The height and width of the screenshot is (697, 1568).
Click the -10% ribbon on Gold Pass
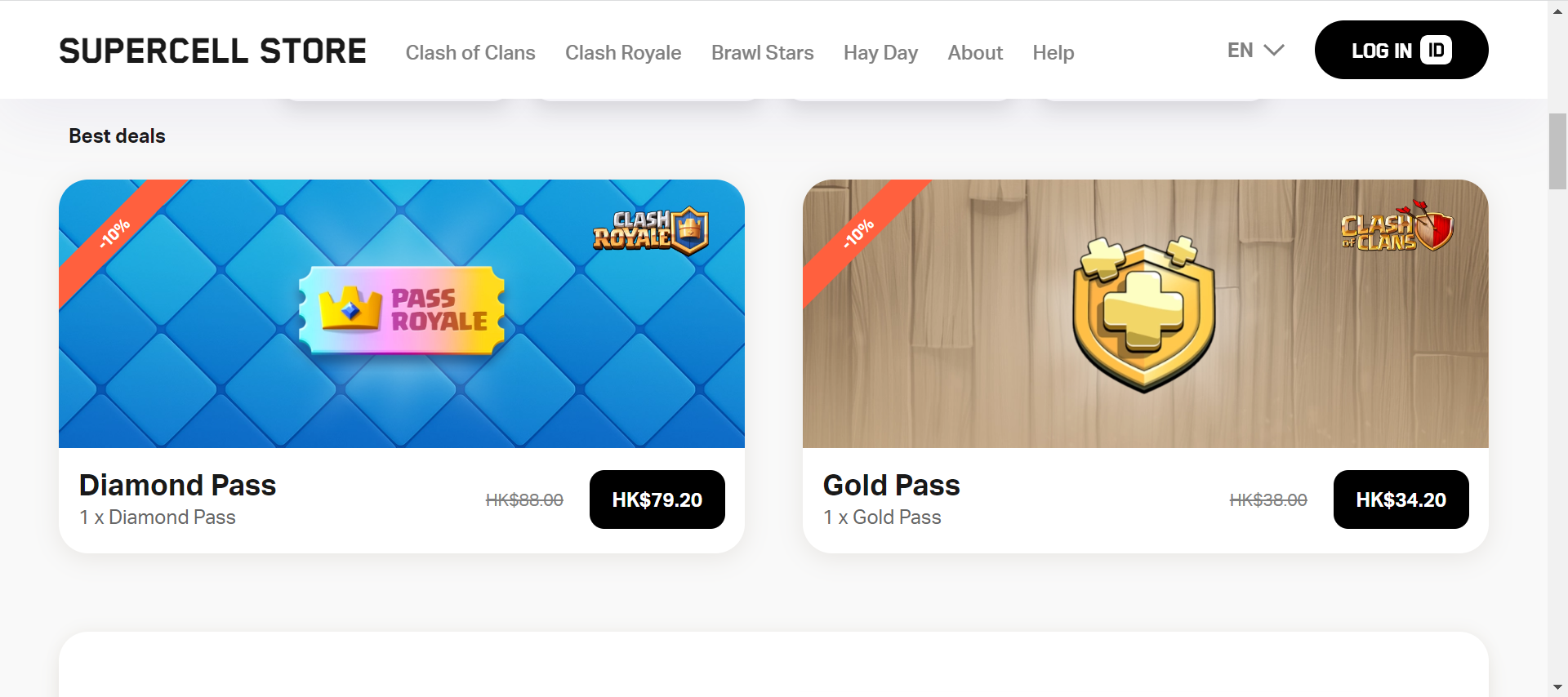click(x=859, y=233)
